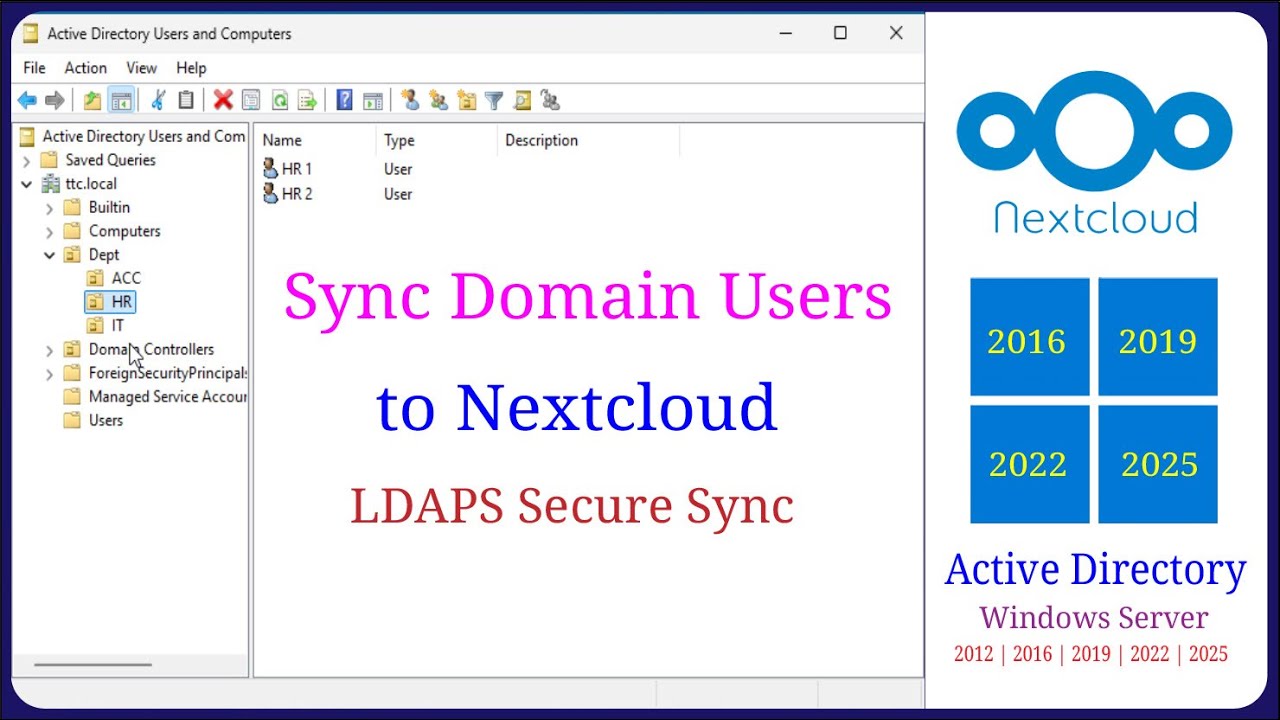Open Properties from the toolbar icon
This screenshot has height=720, width=1280.
pyautogui.click(x=251, y=100)
